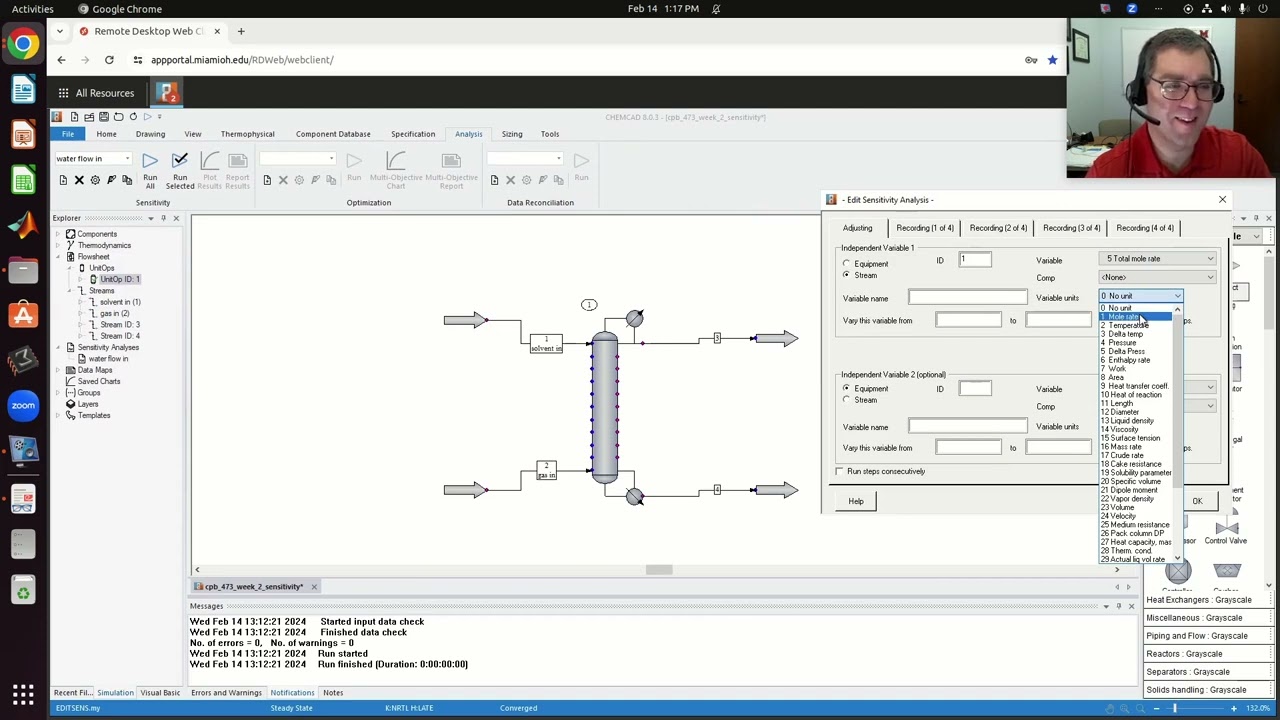
Task: Click the rename sensitivity study icon
Action: click(x=111, y=180)
